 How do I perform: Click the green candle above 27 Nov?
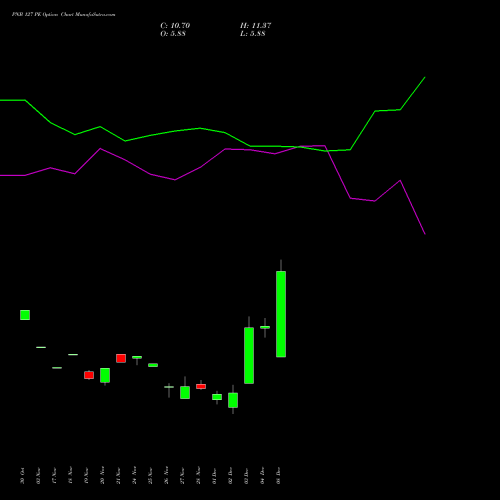[x=185, y=392]
